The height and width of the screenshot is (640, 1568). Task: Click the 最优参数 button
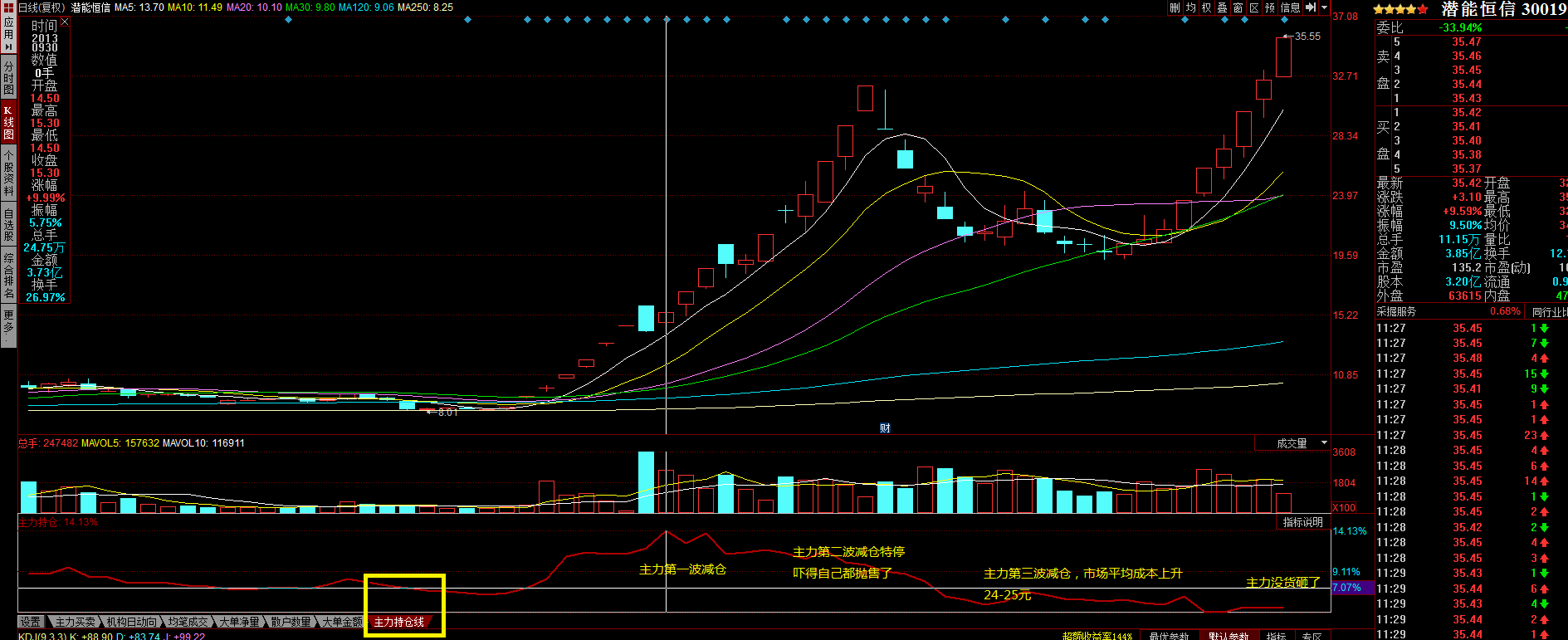[x=1169, y=636]
